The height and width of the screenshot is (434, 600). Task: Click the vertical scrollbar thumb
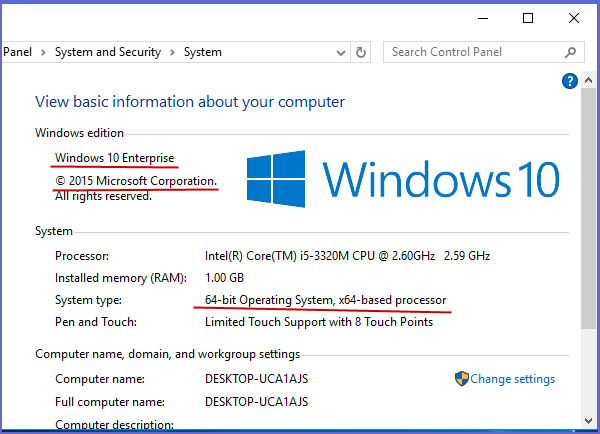click(x=589, y=209)
